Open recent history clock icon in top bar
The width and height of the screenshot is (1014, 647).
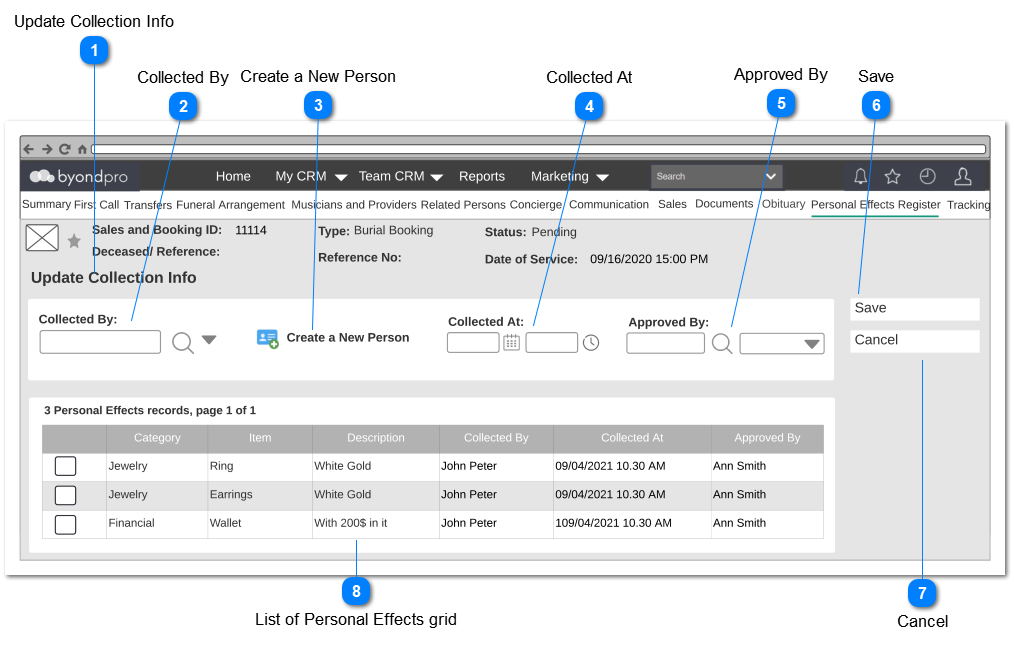pyautogui.click(x=927, y=176)
